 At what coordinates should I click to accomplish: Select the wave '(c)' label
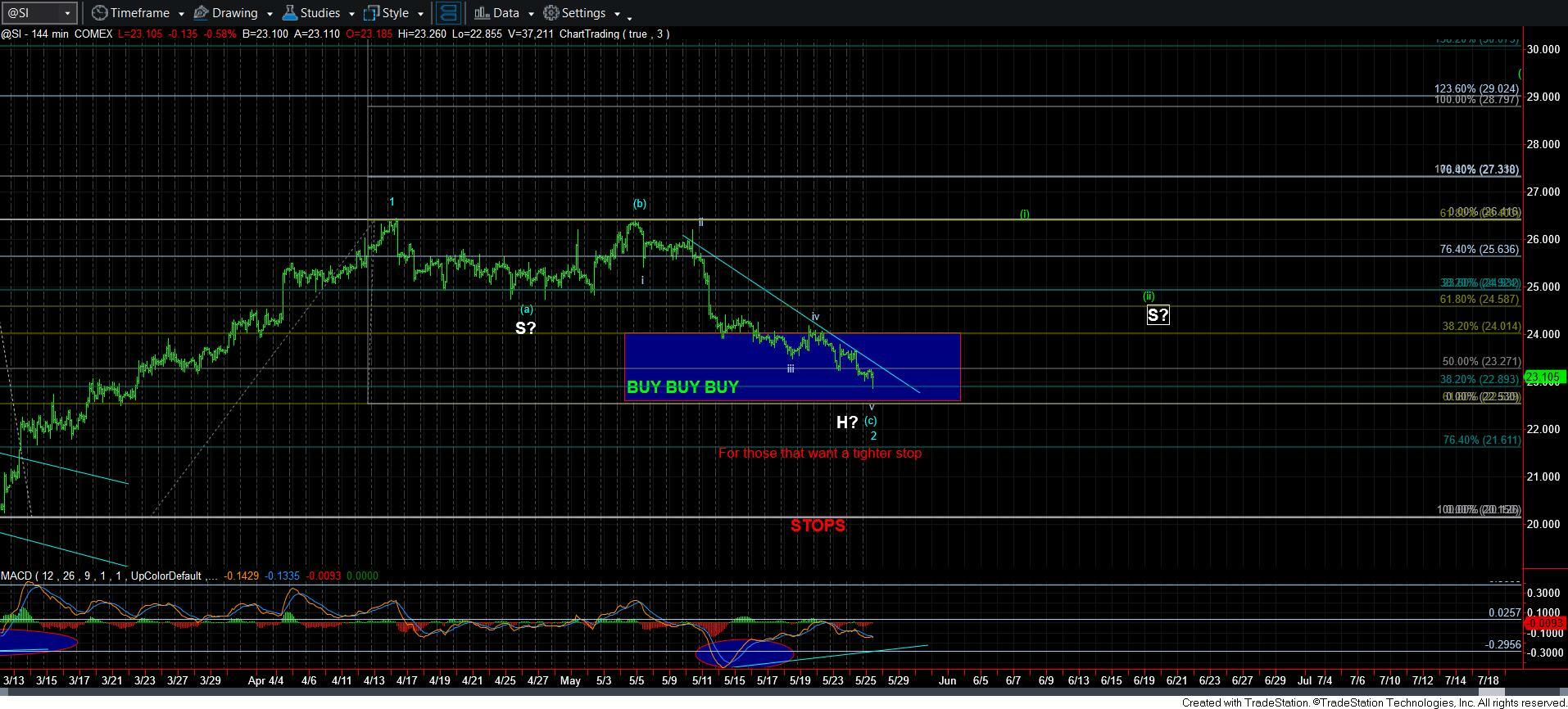tap(871, 421)
